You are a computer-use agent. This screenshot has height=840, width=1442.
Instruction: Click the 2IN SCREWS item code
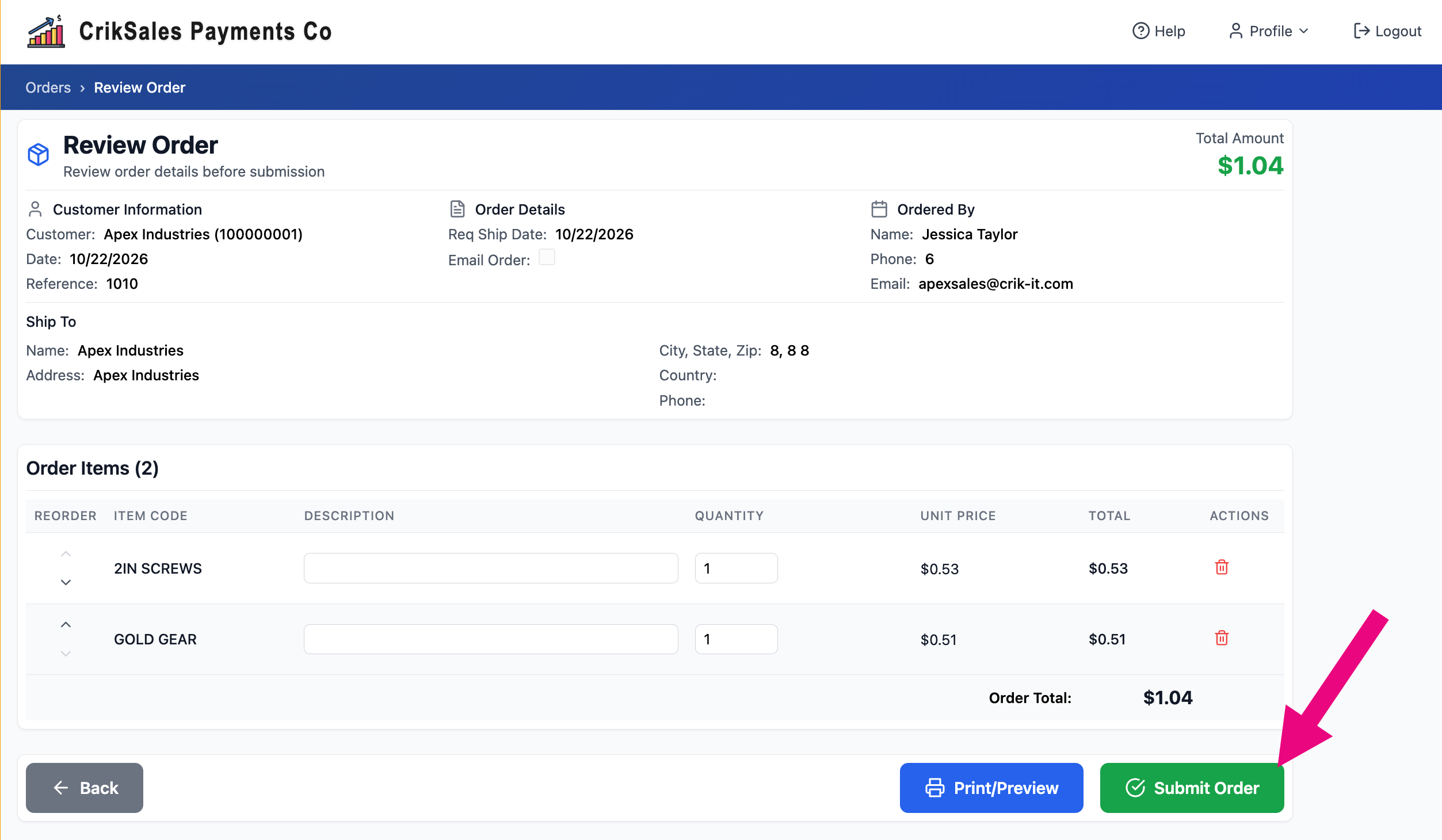tap(158, 568)
